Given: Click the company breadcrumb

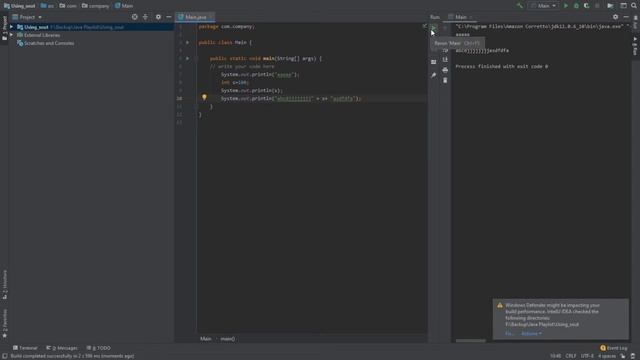Looking at the screenshot, I should [x=96, y=6].
